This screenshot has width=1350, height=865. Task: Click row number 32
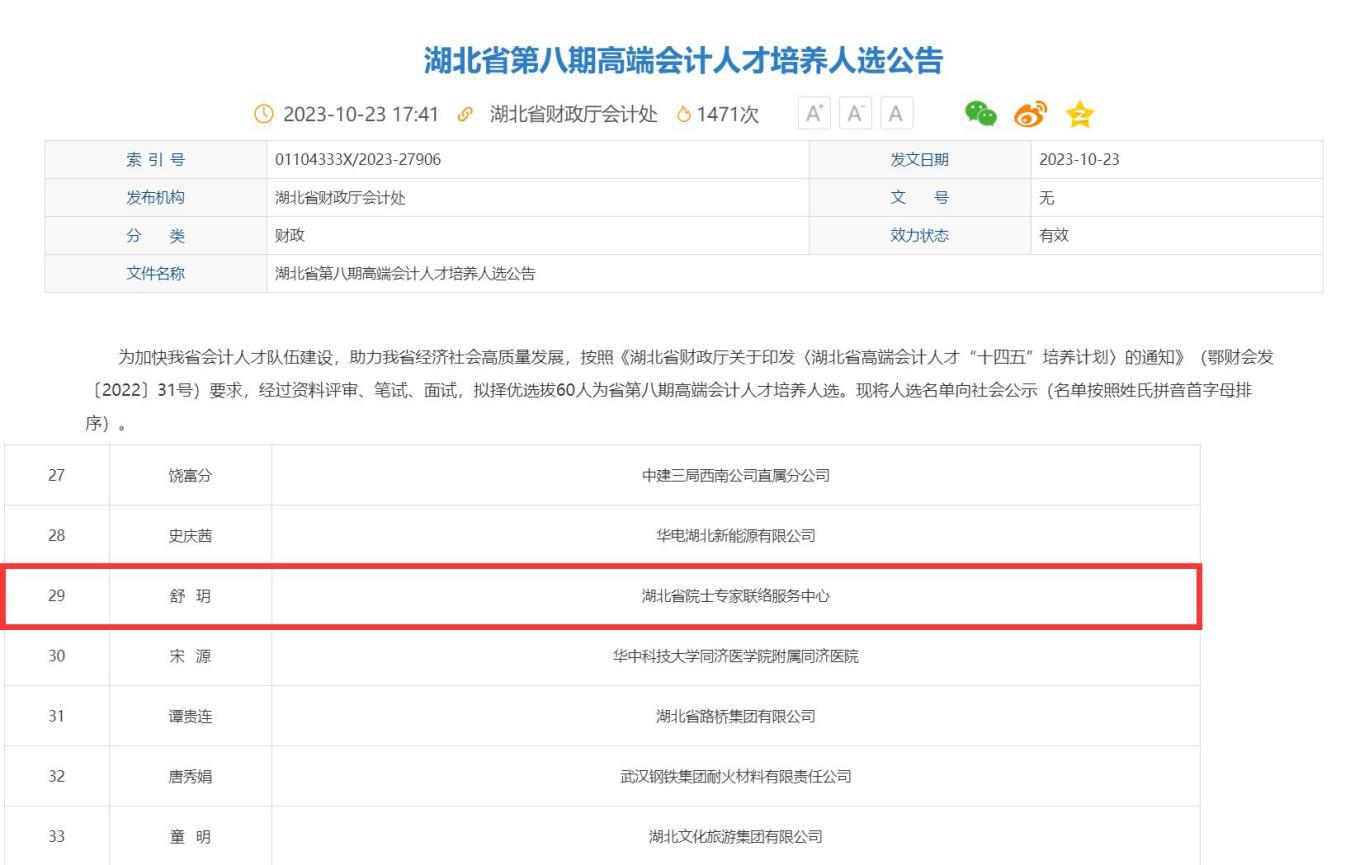click(56, 777)
